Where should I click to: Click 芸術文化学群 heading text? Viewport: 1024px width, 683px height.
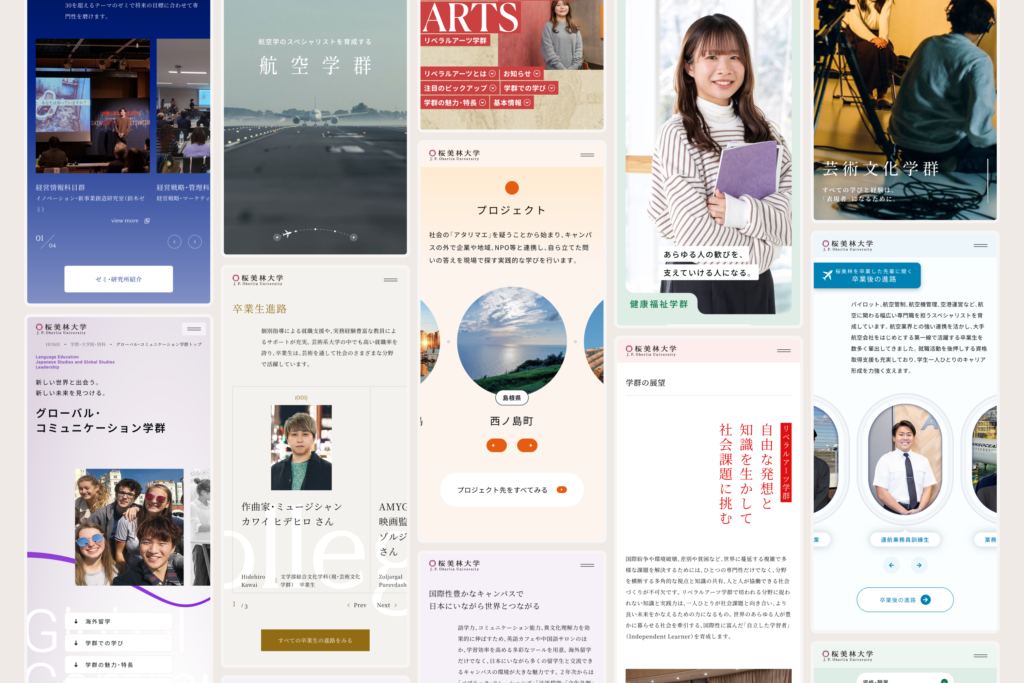(x=880, y=168)
